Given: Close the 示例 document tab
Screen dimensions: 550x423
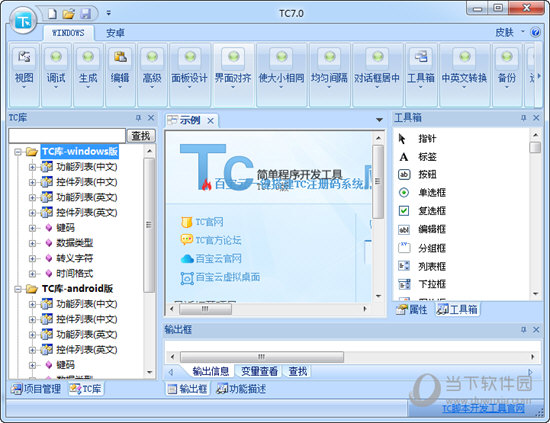Looking at the screenshot, I should coord(210,121).
